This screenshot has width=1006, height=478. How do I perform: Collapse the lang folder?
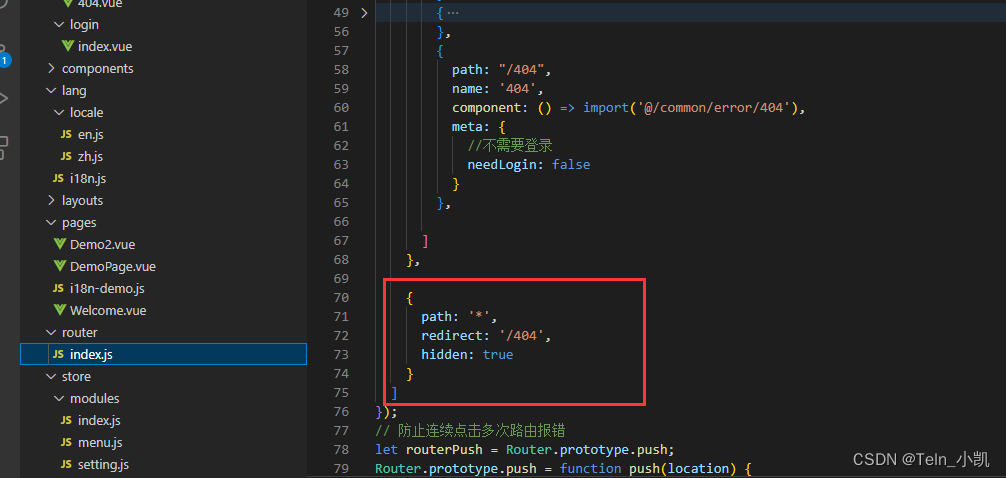[51, 90]
